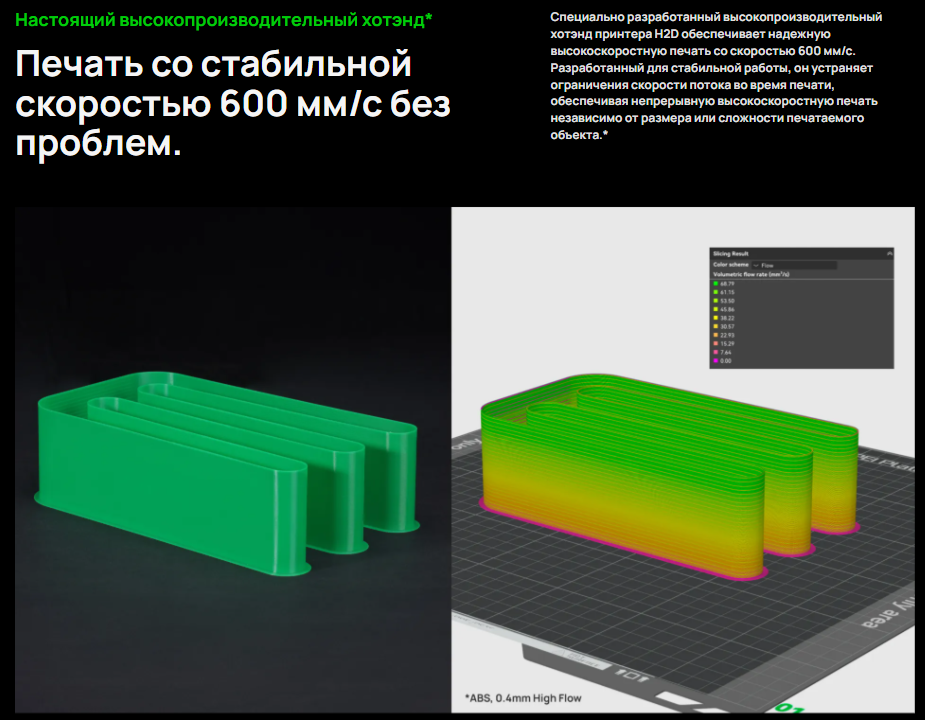This screenshot has width=925, height=720.
Task: Click the 38.22 yellow flow swatch
Action: tap(716, 318)
